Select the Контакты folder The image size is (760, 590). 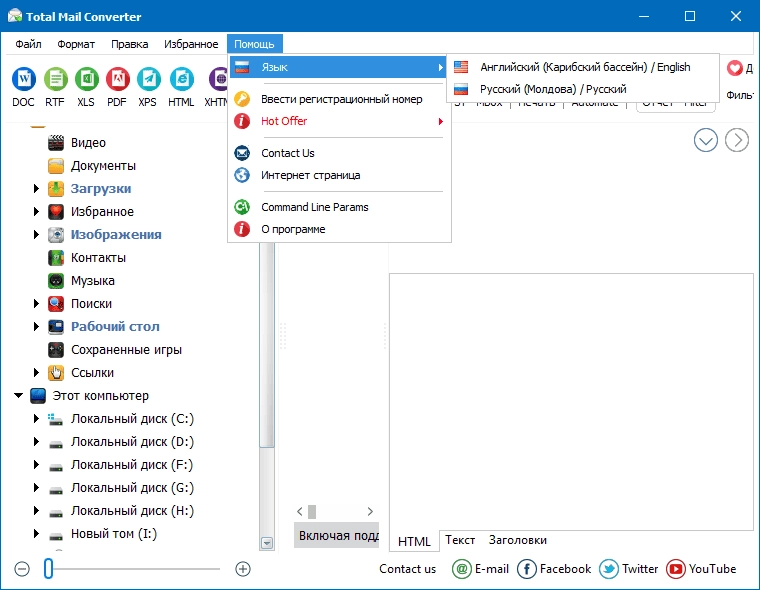click(x=98, y=258)
